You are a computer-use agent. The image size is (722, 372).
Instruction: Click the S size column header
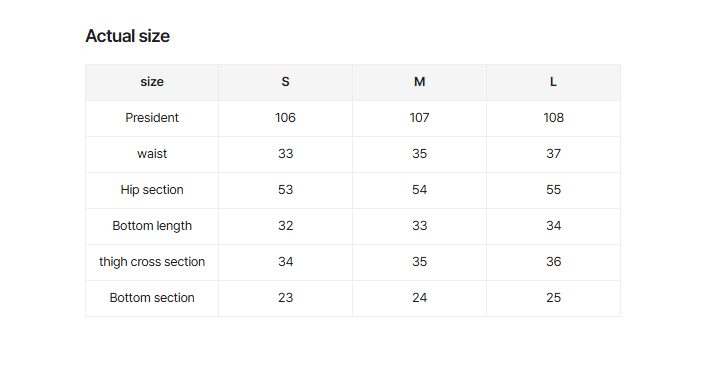[x=285, y=82]
